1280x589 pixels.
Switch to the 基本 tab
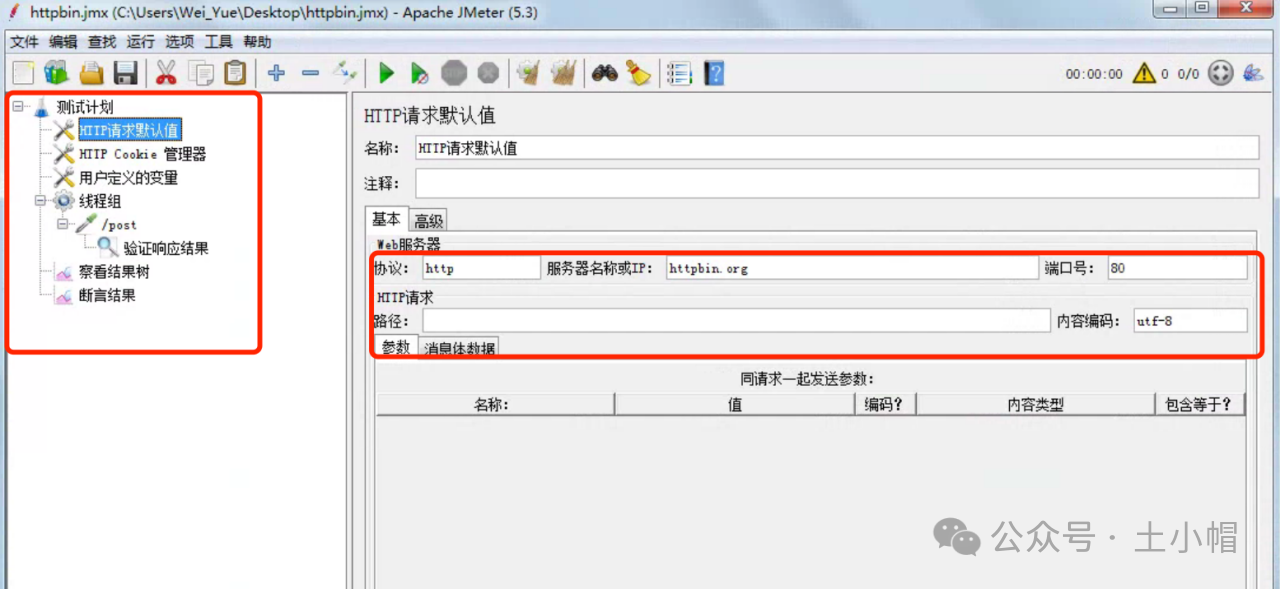(x=387, y=220)
